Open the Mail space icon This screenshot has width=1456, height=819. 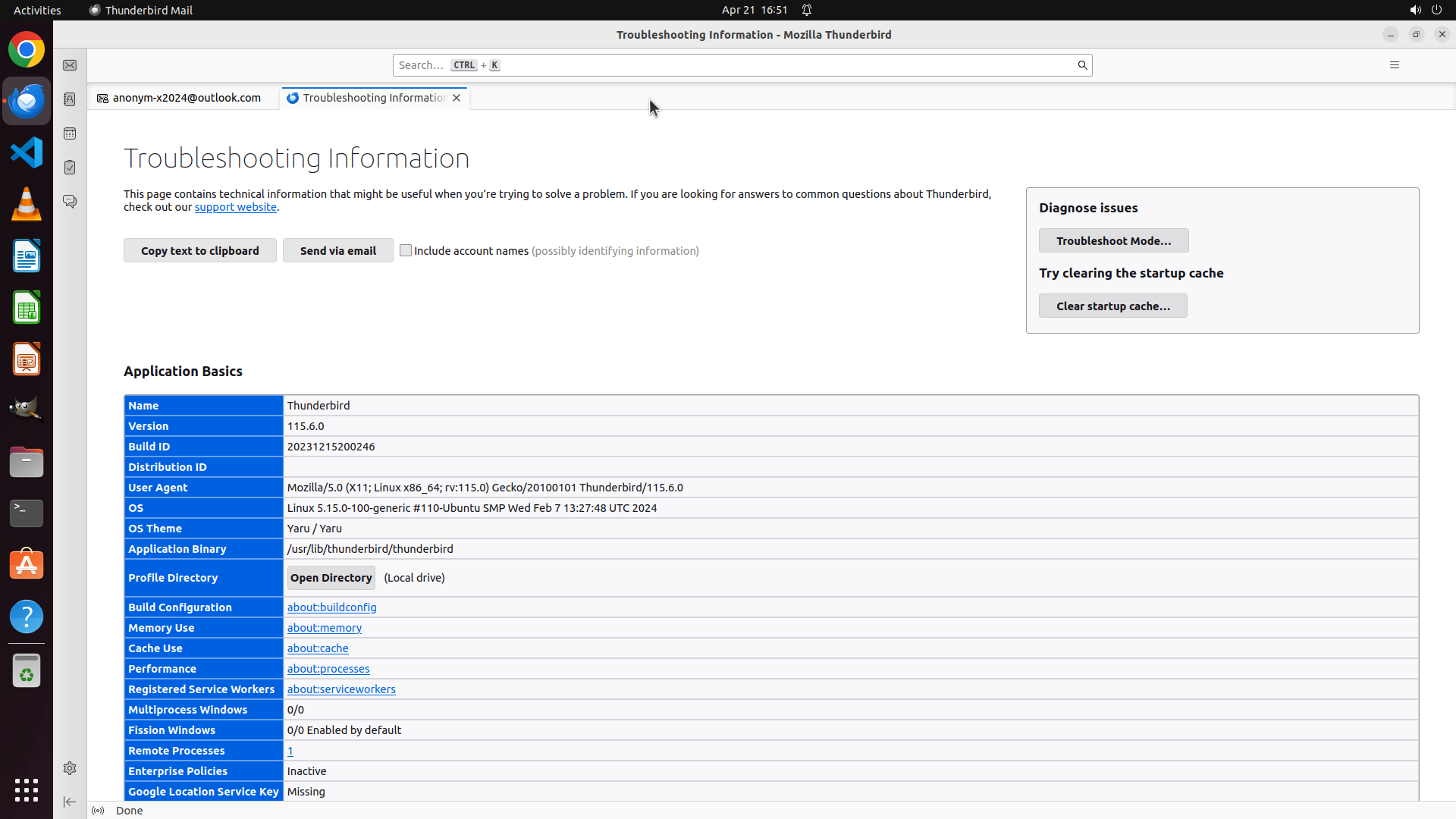click(70, 65)
